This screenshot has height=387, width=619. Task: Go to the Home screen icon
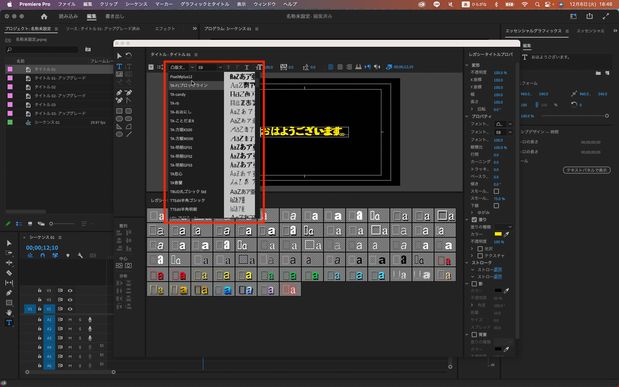pos(44,16)
